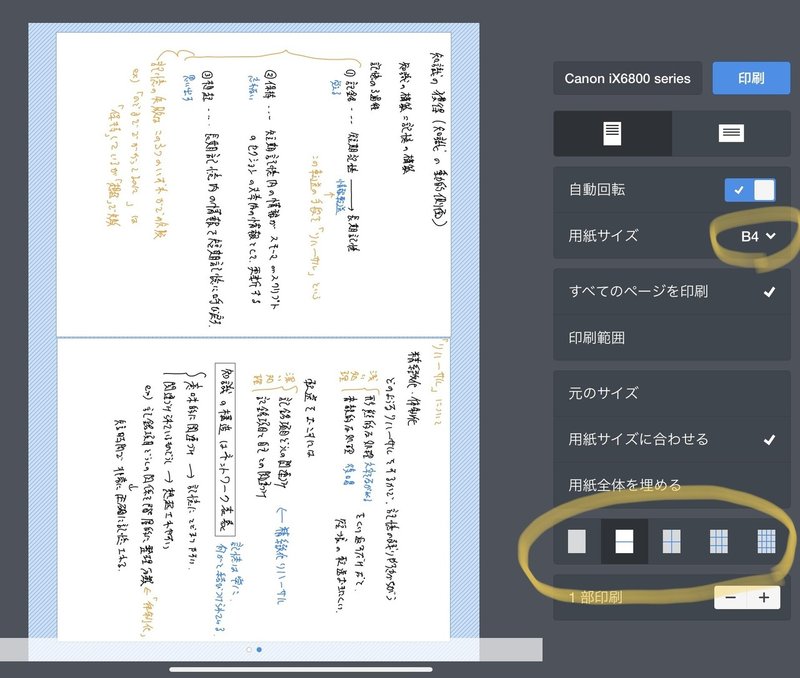
Task: Increase copy count with the plus stepper
Action: 764,597
